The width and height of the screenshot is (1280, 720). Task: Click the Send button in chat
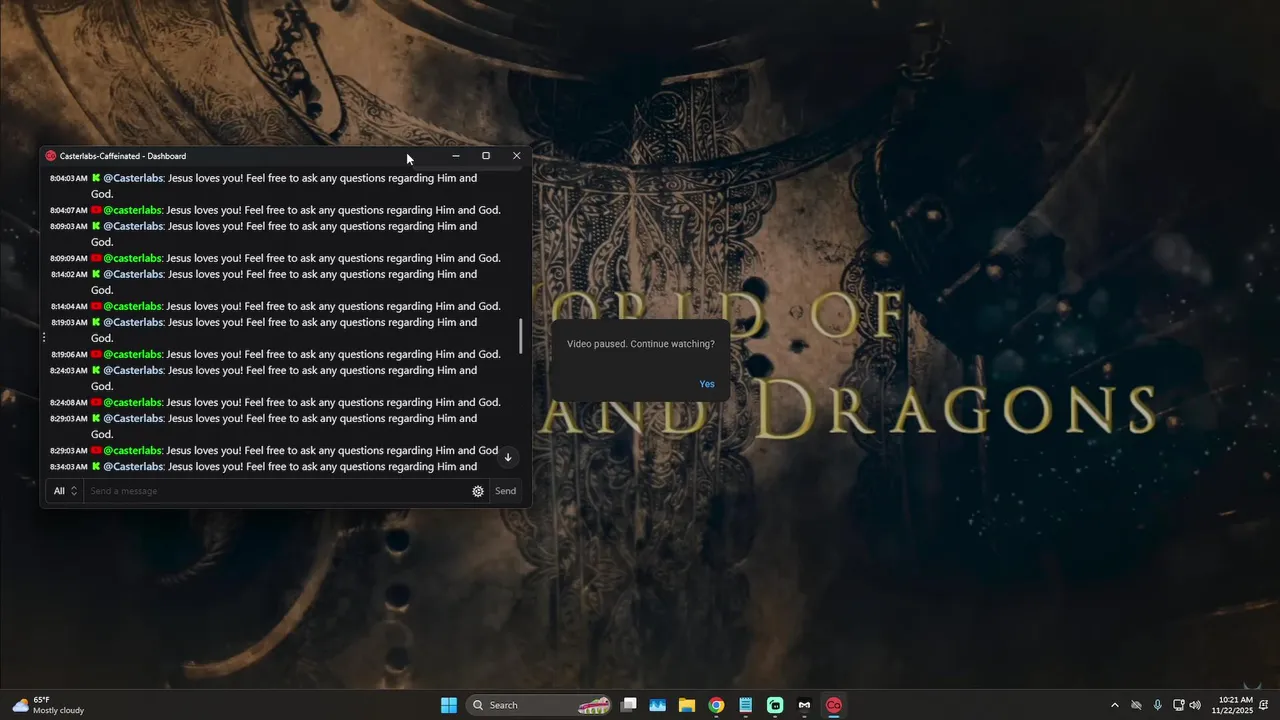point(506,491)
